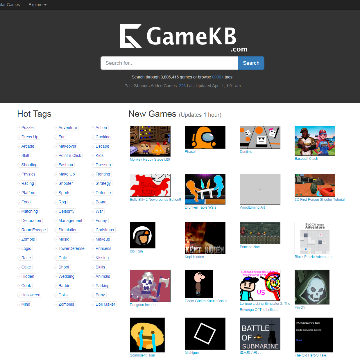Open the black text-adventure game thumbnail
The image size is (360, 360).
pos(314,335)
